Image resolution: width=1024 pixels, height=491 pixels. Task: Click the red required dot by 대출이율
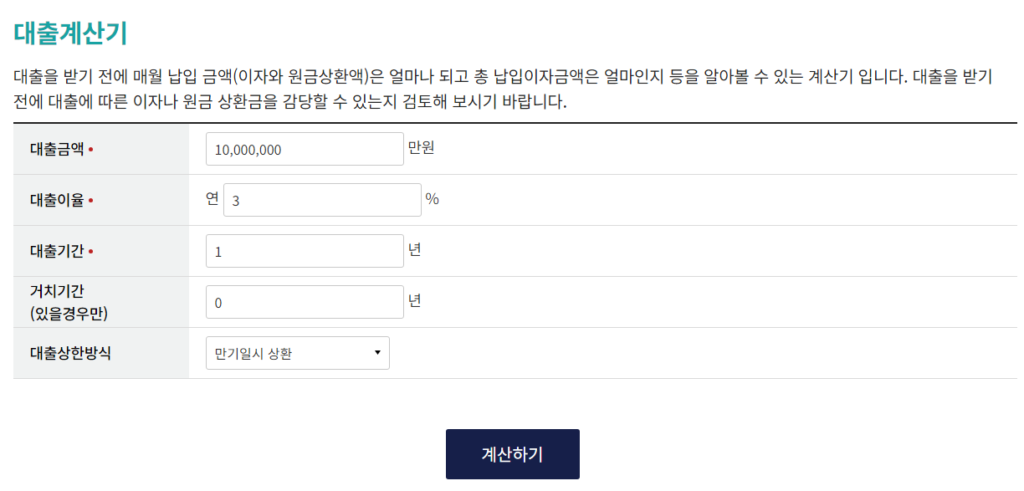pos(91,200)
